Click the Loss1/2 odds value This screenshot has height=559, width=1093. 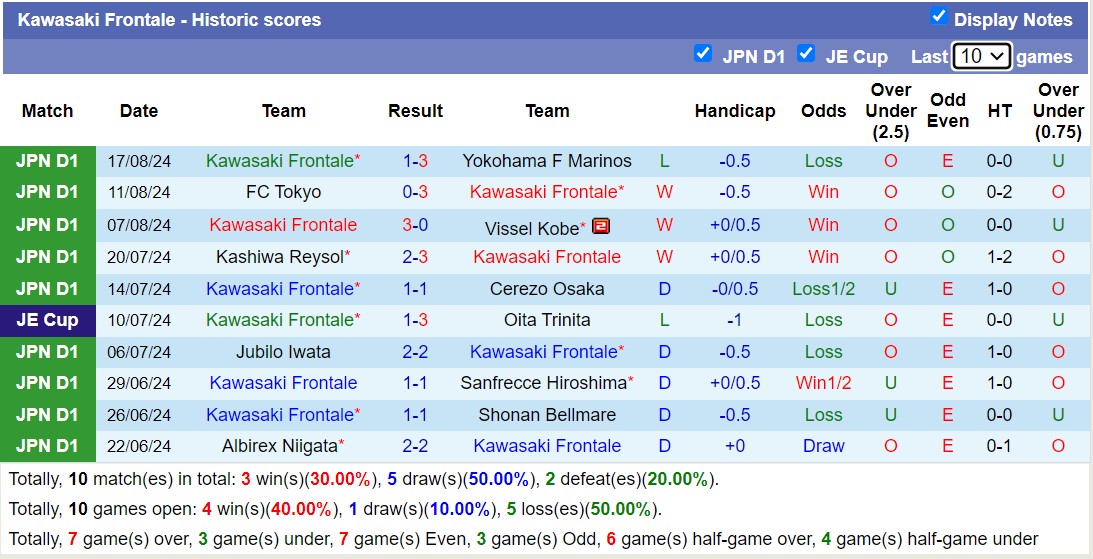click(824, 289)
